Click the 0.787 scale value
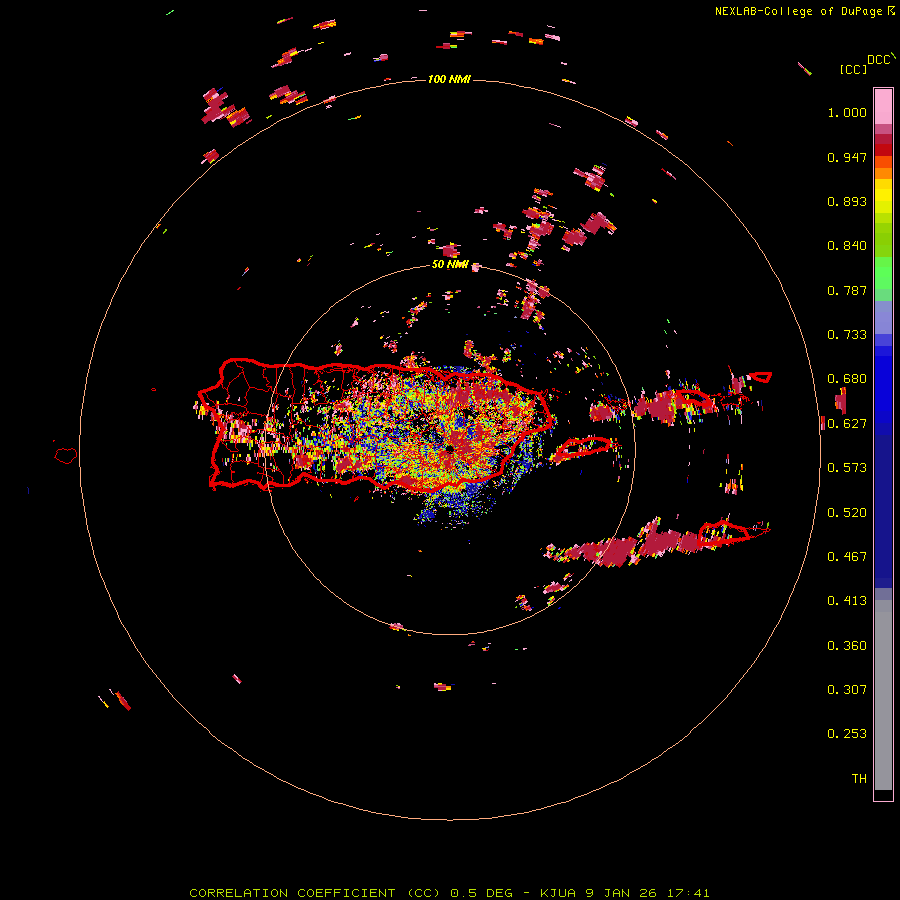 click(847, 290)
